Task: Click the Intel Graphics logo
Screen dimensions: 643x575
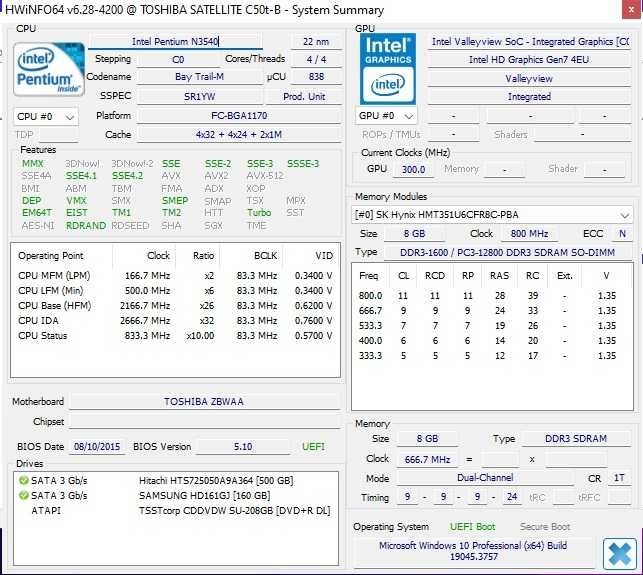Action: tap(388, 69)
